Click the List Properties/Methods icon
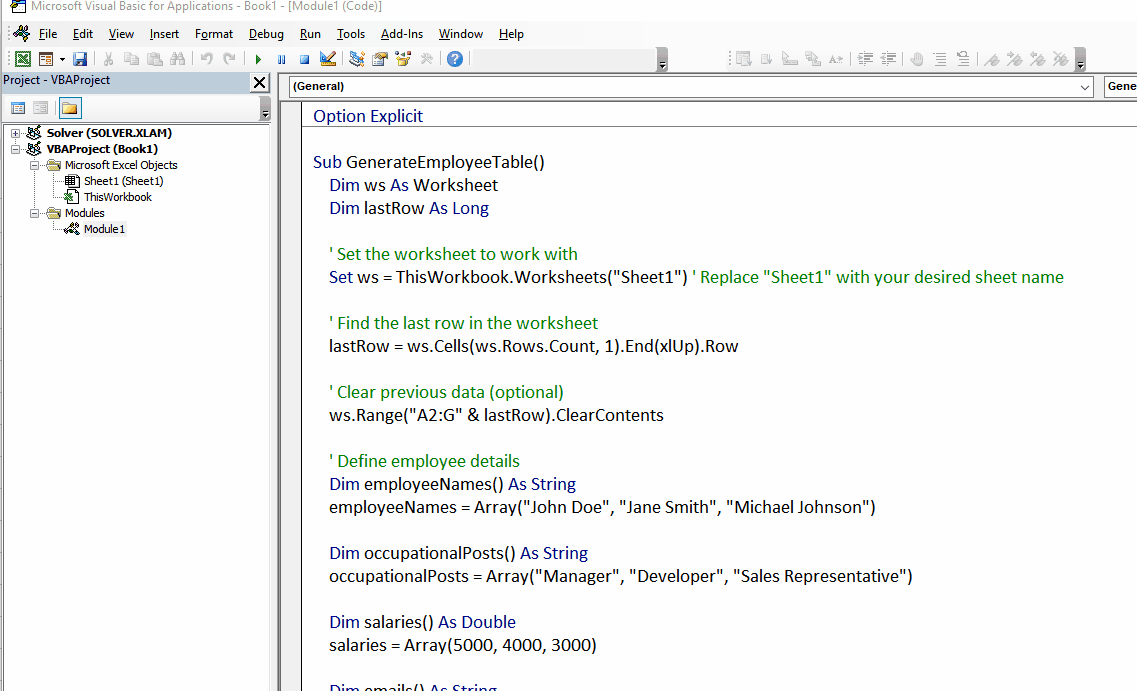 click(x=743, y=59)
